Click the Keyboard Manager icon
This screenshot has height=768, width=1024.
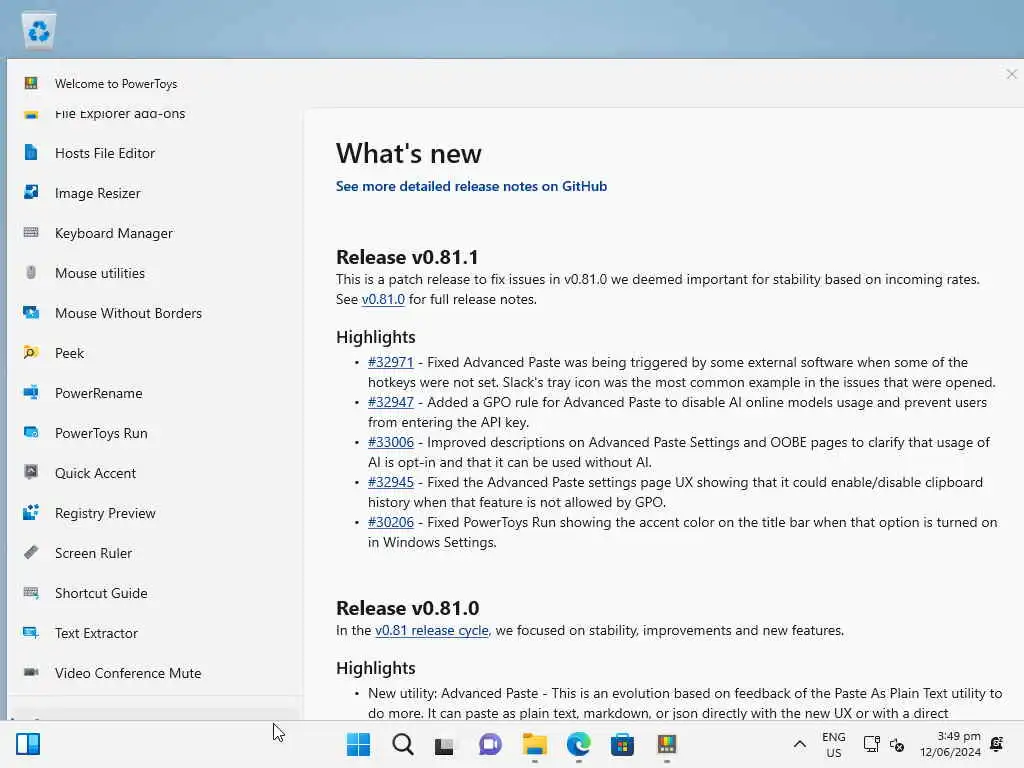(31, 232)
